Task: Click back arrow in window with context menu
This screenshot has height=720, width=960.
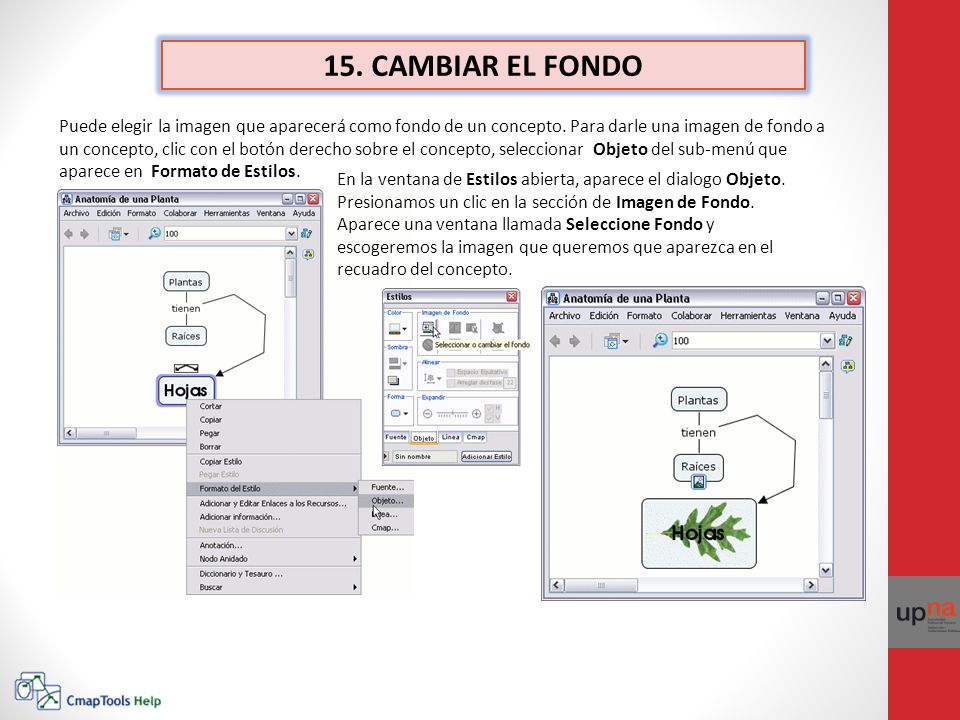Action: point(69,234)
